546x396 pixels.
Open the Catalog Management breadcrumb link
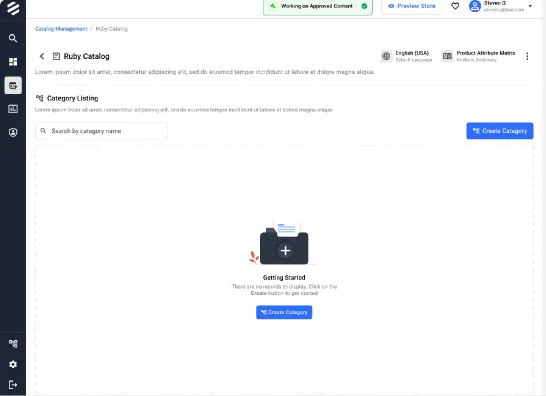(x=61, y=29)
